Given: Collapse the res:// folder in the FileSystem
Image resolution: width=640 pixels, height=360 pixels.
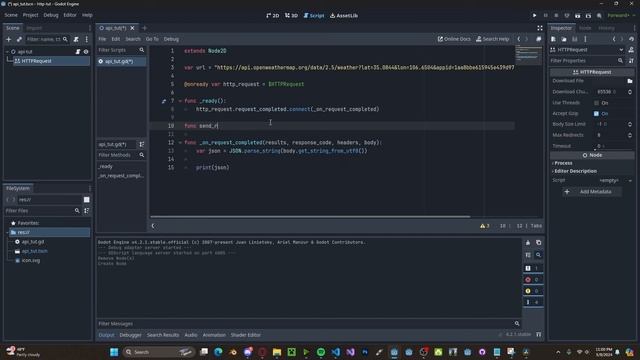Looking at the screenshot, I should (x=7, y=232).
